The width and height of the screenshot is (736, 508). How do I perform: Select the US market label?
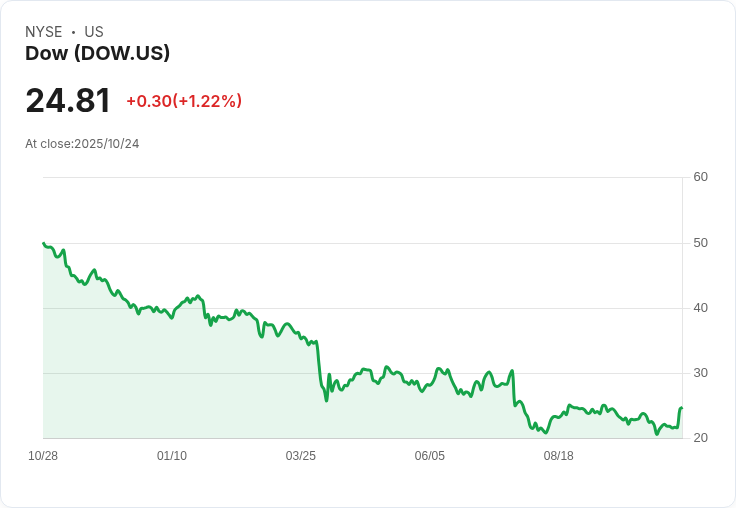point(94,32)
